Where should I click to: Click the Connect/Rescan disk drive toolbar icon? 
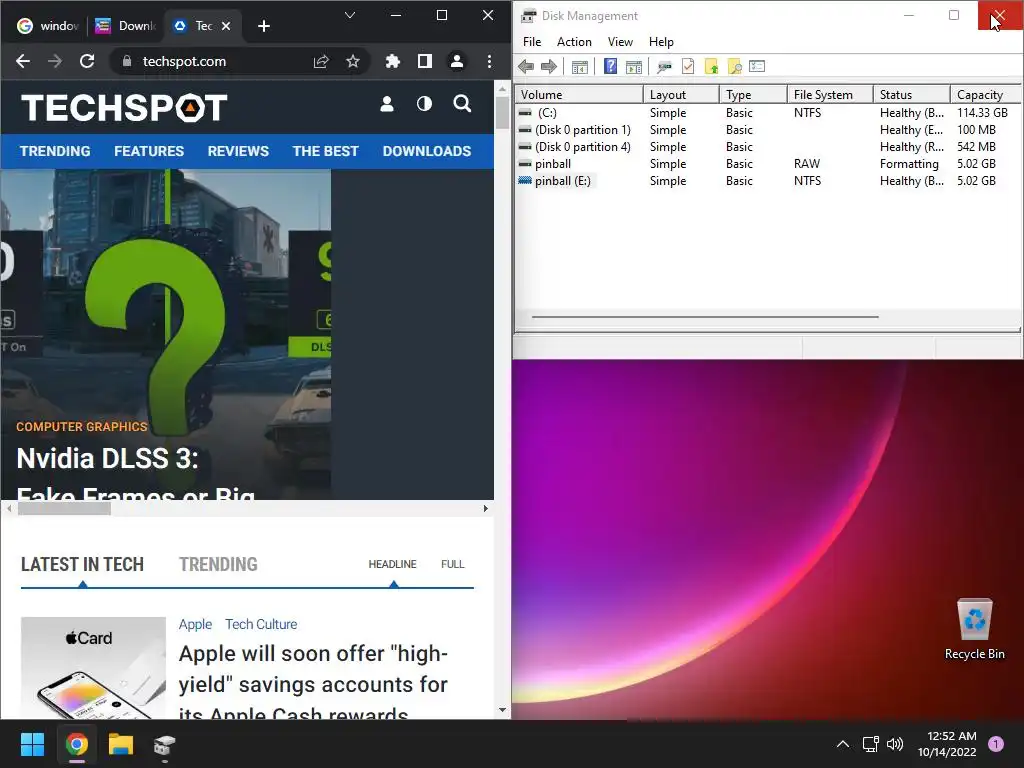pyautogui.click(x=664, y=67)
